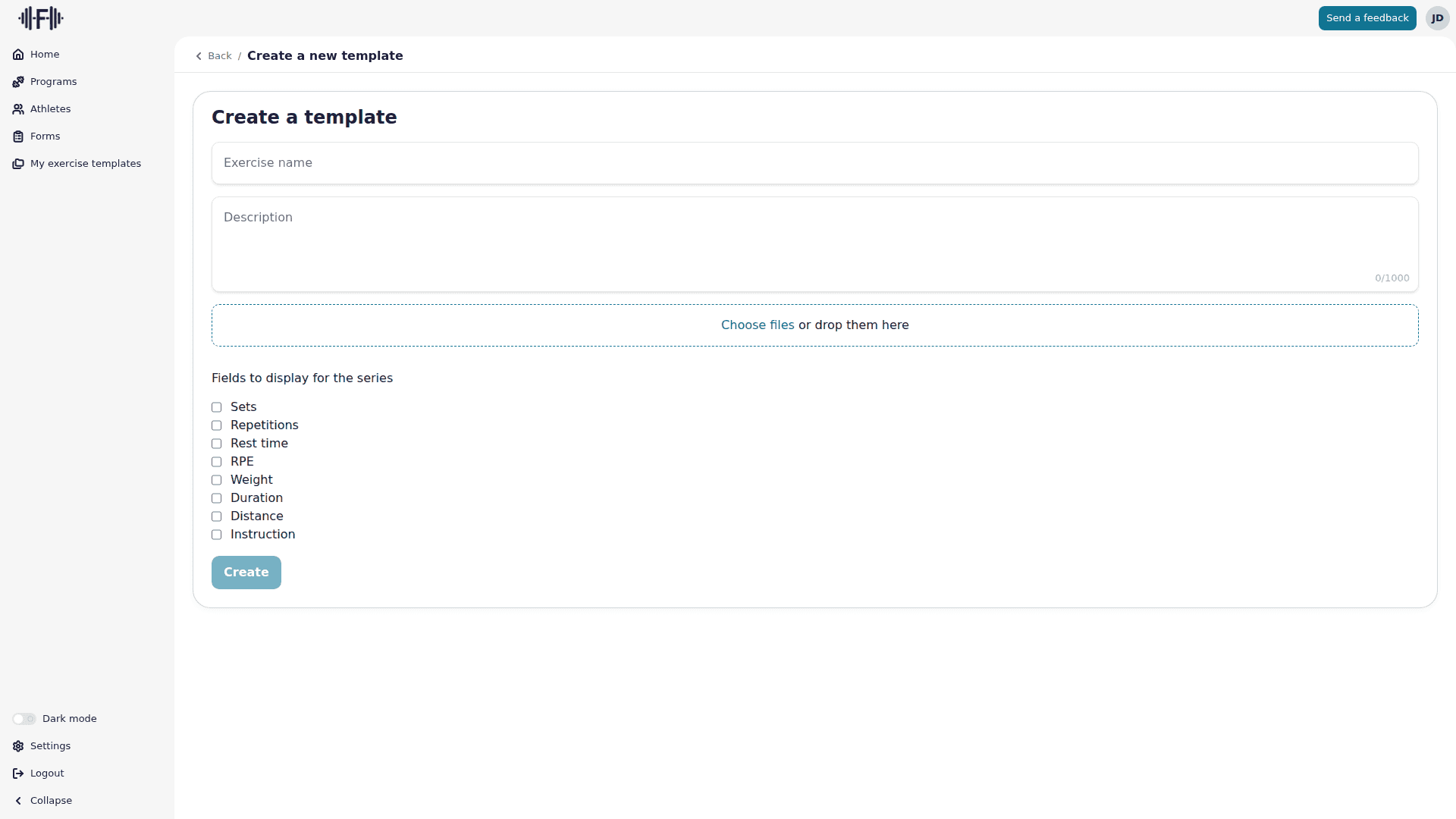
Task: Click the 'Create a template' heading
Action: pos(304,118)
